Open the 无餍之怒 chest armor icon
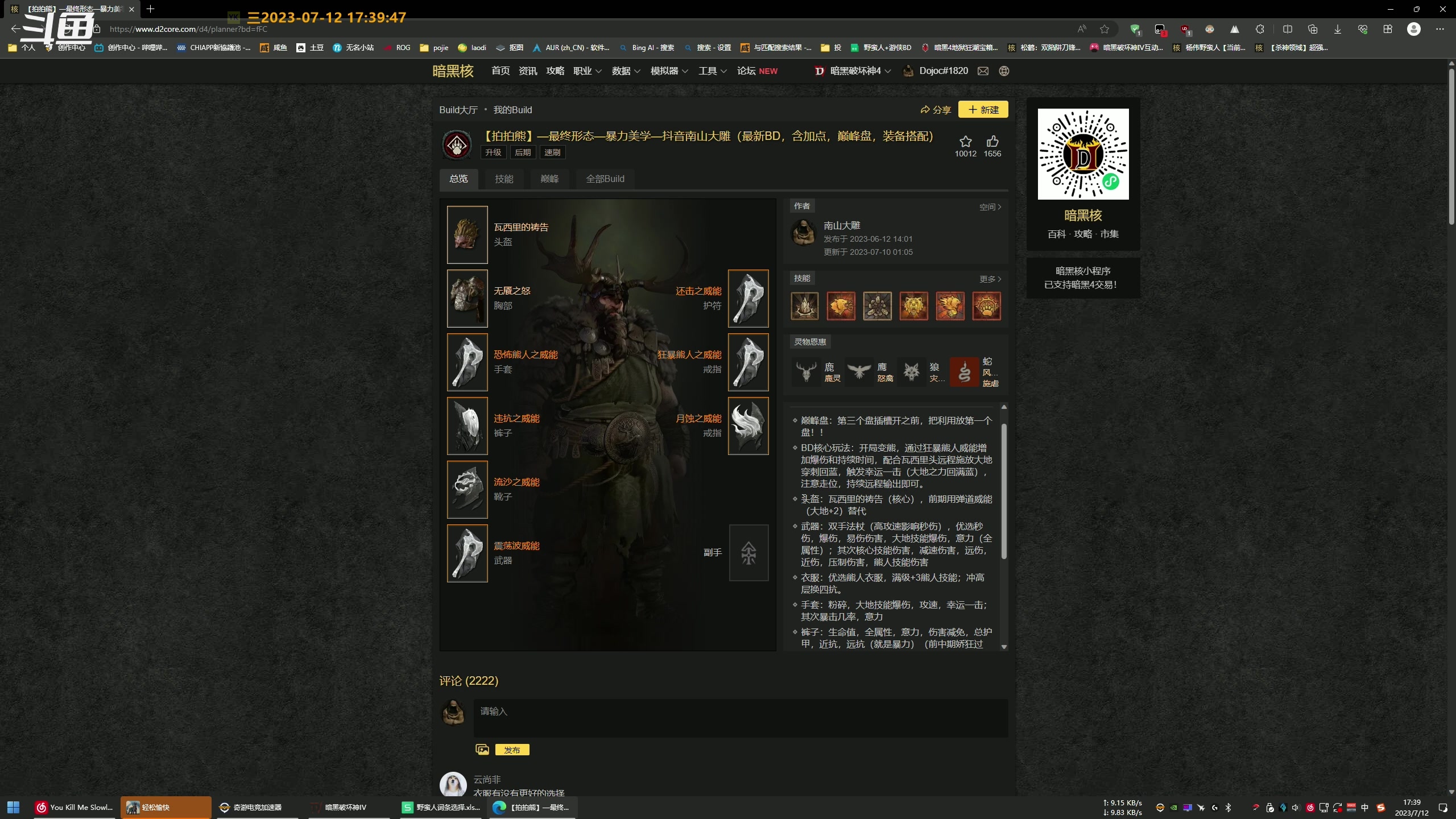This screenshot has width=1456, height=819. tap(467, 299)
